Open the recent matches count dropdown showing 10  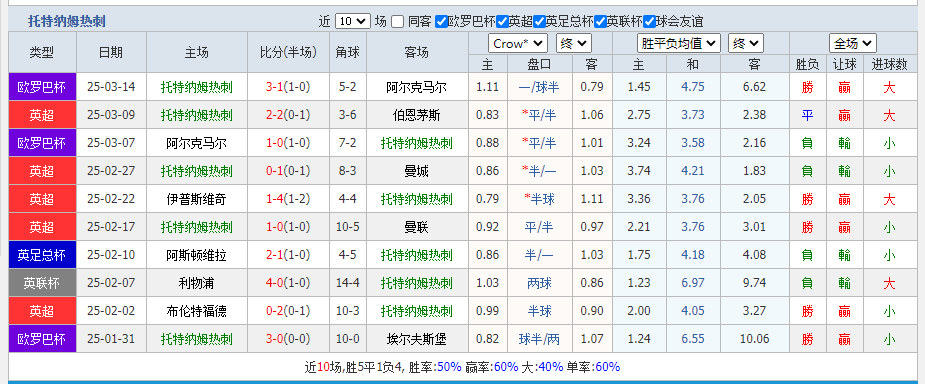[353, 22]
